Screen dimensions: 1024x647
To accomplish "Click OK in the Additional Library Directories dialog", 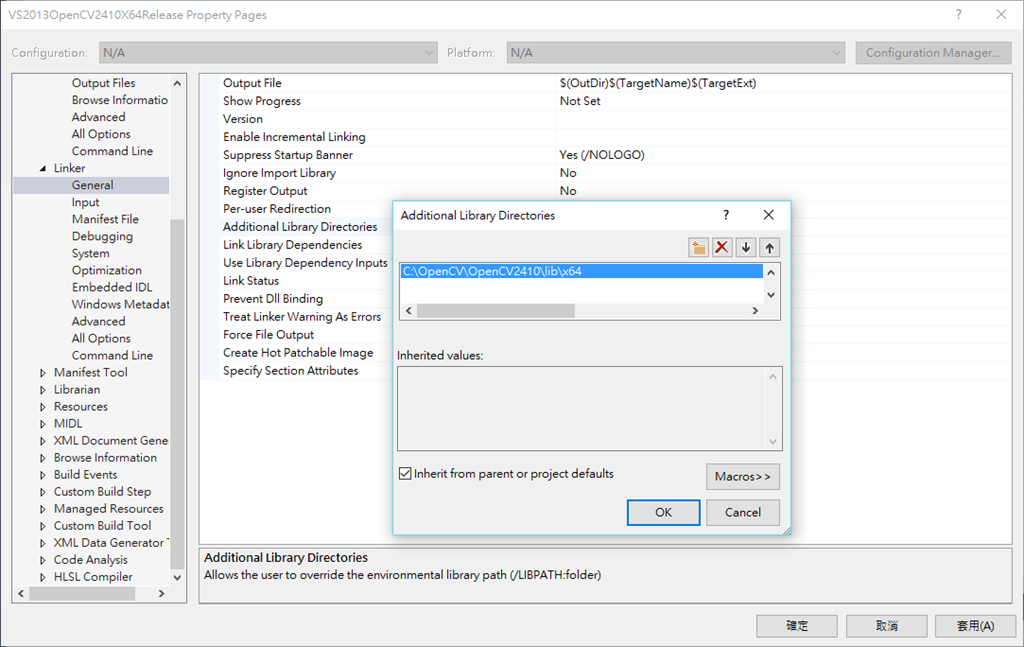I will (664, 513).
